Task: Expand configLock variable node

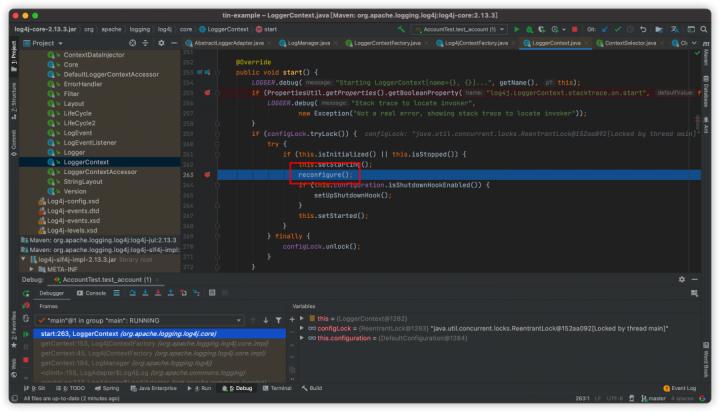Action: [x=302, y=328]
